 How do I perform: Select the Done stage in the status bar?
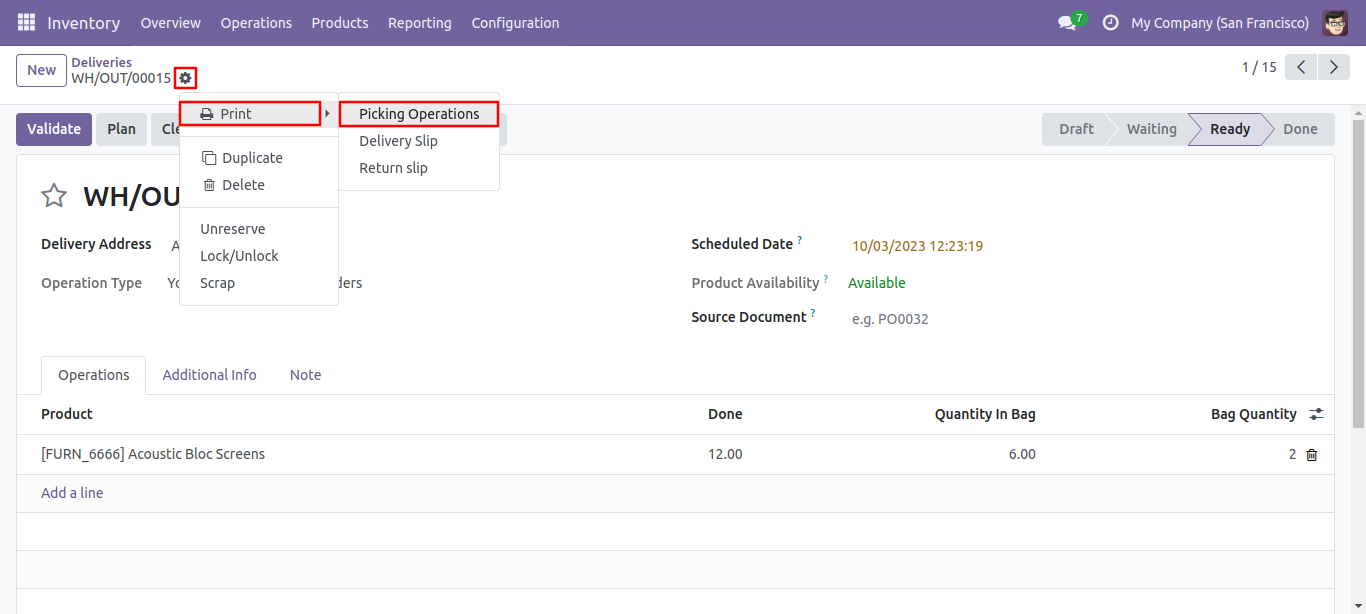1300,129
